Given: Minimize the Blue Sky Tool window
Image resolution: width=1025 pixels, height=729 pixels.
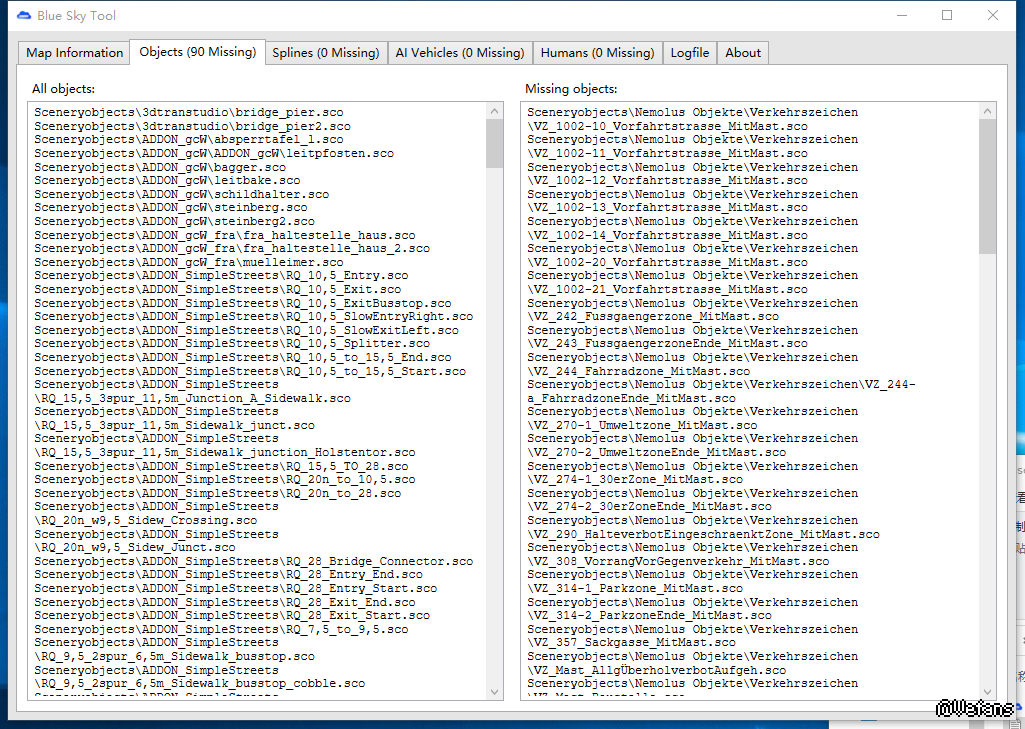Looking at the screenshot, I should click(901, 15).
